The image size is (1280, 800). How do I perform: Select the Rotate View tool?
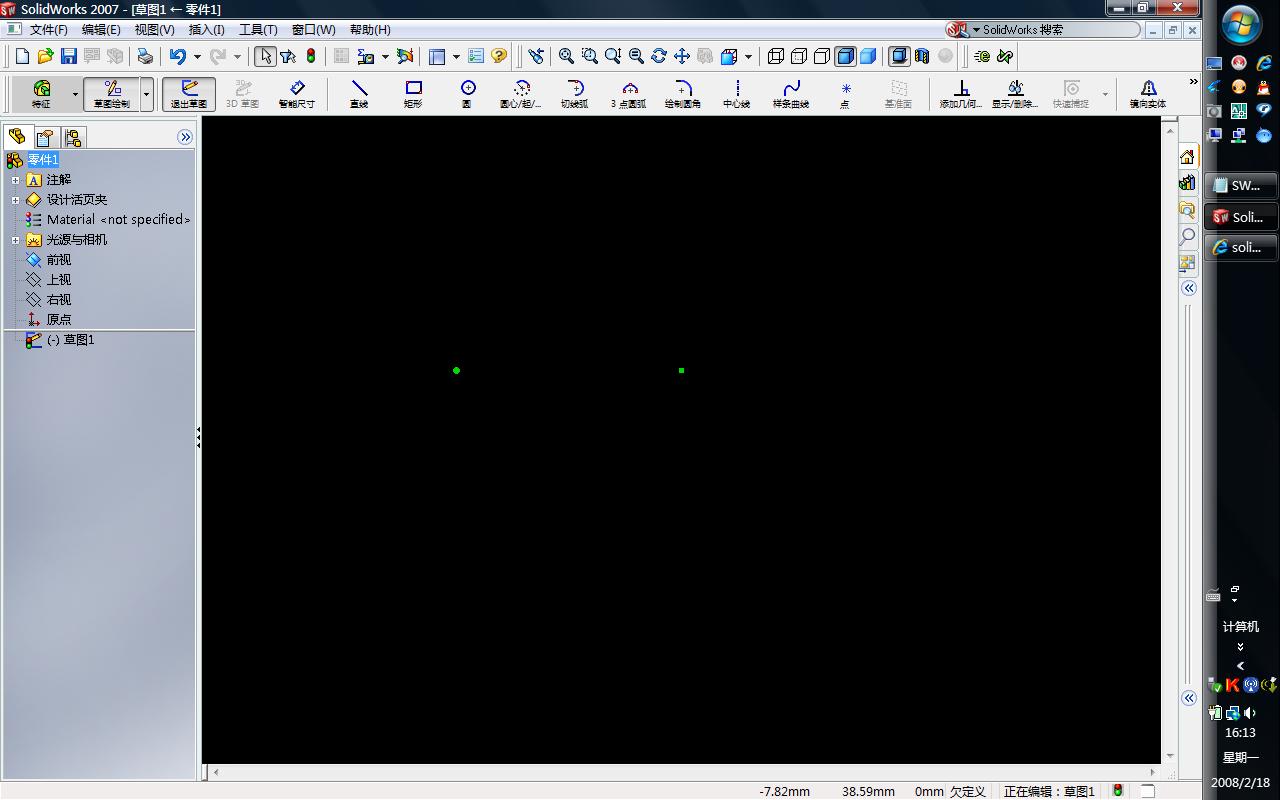point(659,56)
